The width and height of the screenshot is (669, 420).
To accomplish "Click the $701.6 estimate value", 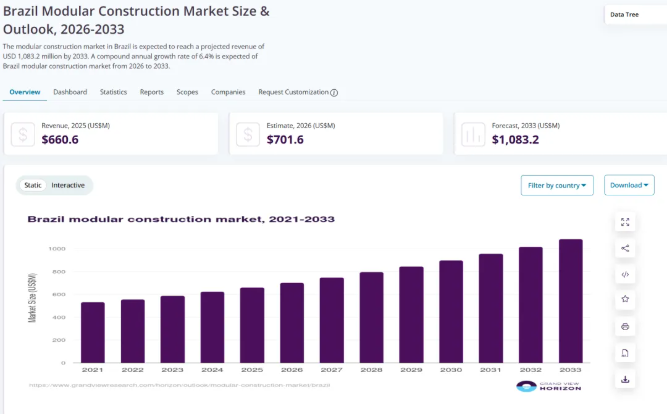I will tap(285, 140).
